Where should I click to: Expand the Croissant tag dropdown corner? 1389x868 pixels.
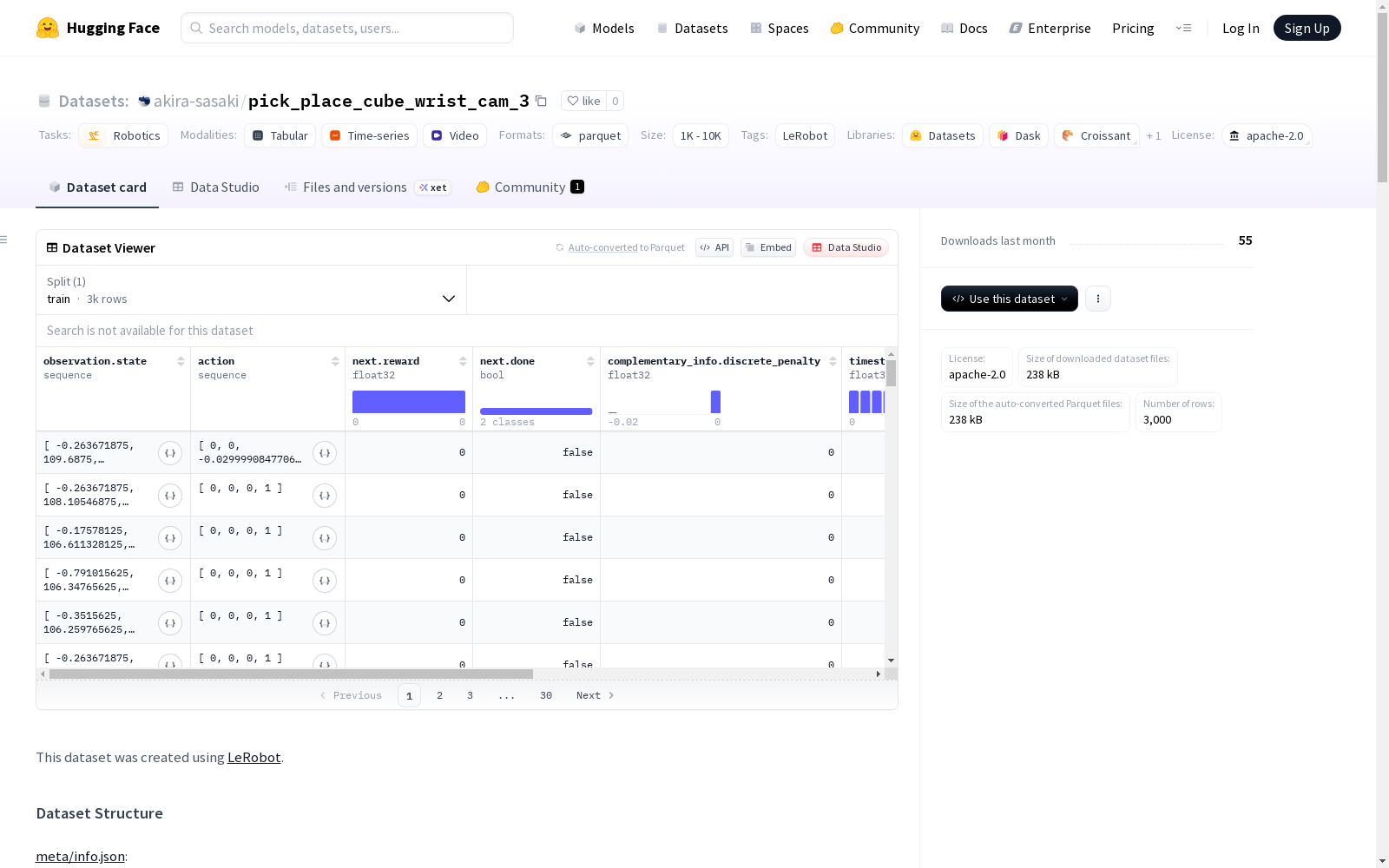(1135, 142)
